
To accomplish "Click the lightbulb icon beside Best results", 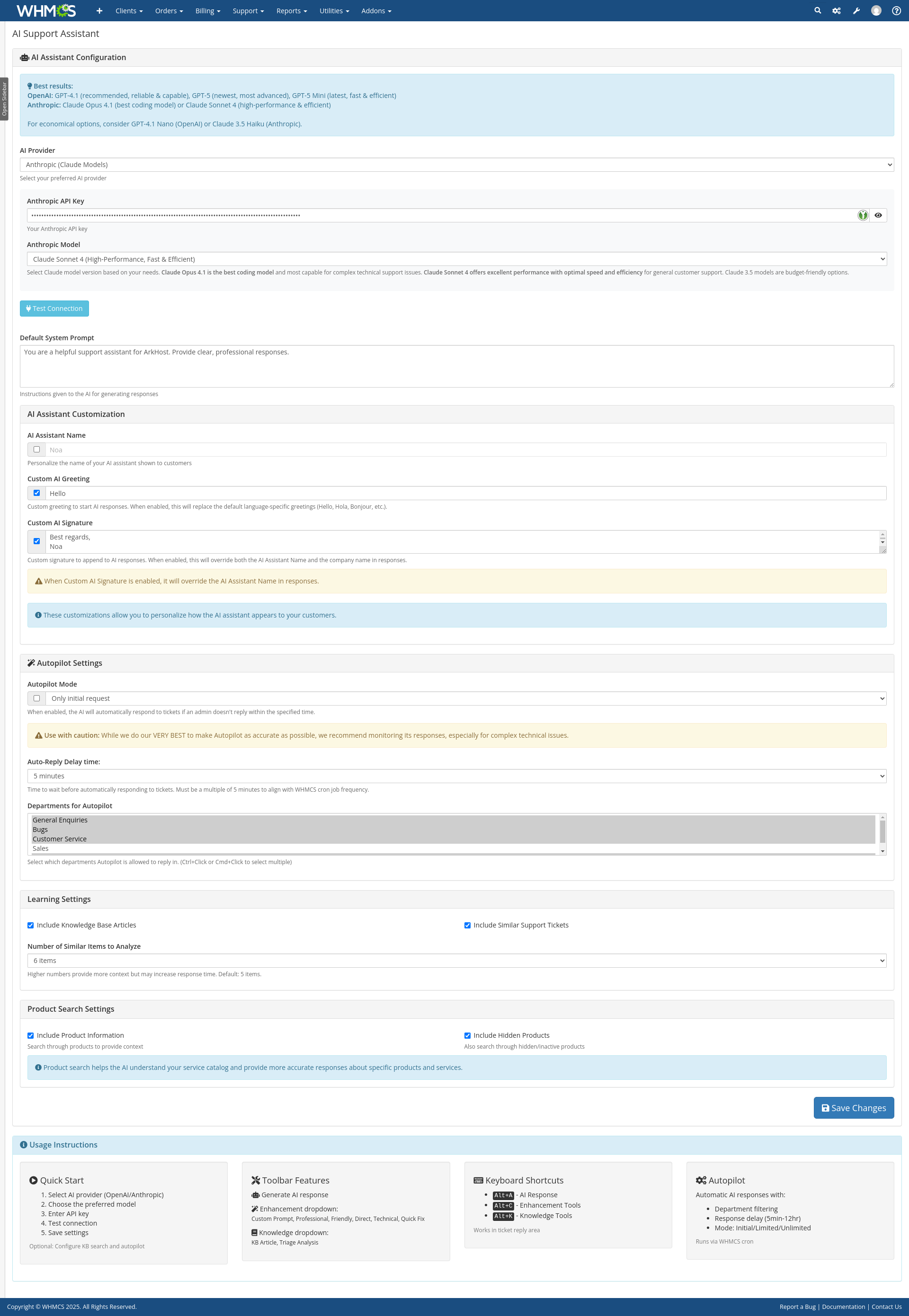I will click(x=30, y=86).
